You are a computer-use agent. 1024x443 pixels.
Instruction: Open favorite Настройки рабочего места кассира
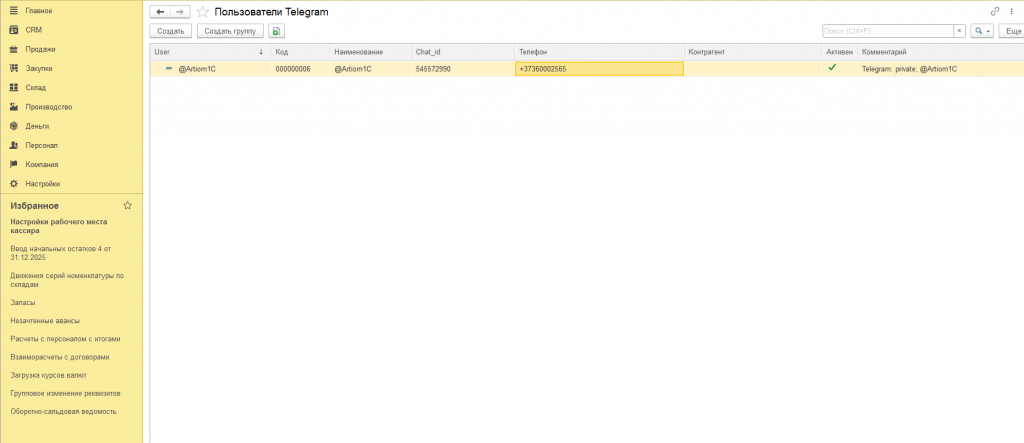[x=59, y=226]
